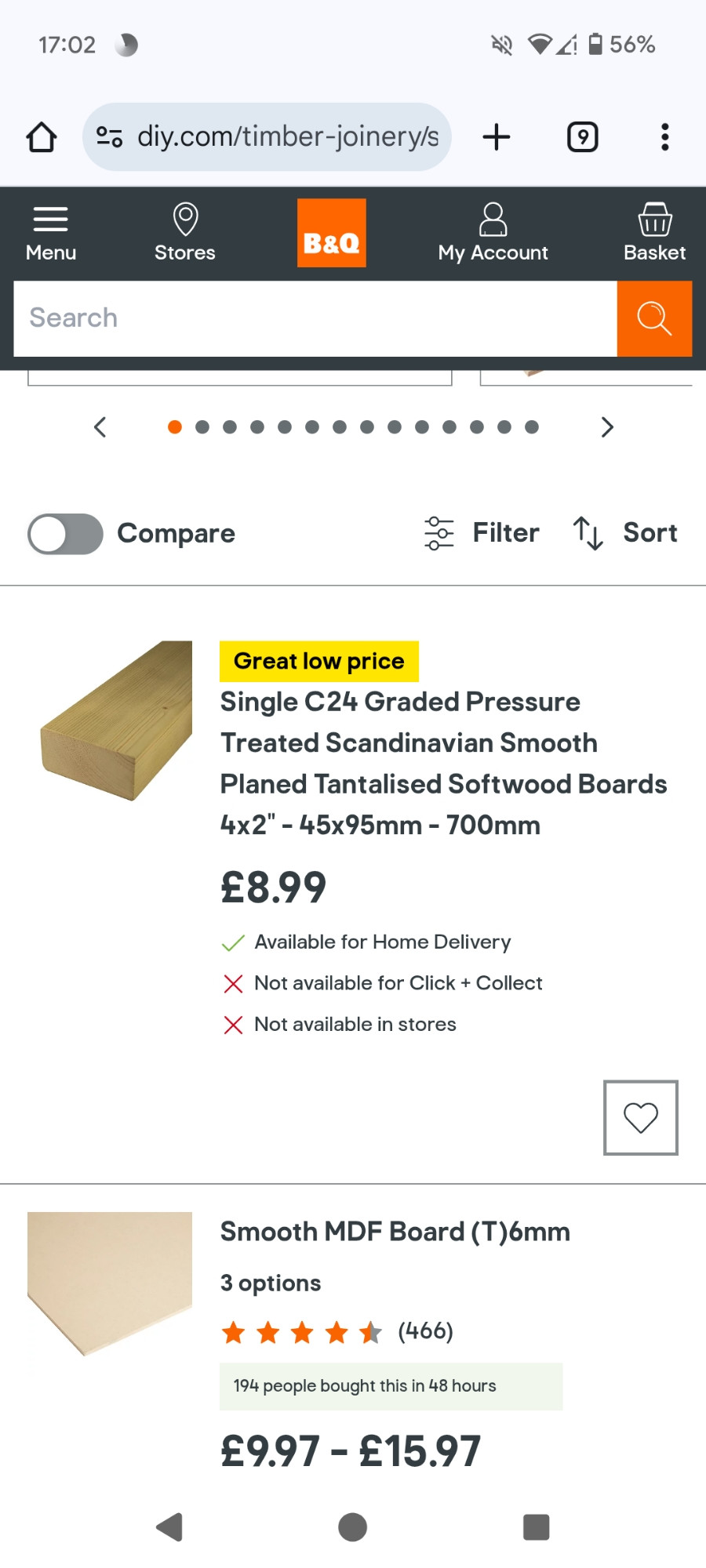Screen dimensions: 706x1568
Task: Focus the Search input field
Action: [315, 318]
